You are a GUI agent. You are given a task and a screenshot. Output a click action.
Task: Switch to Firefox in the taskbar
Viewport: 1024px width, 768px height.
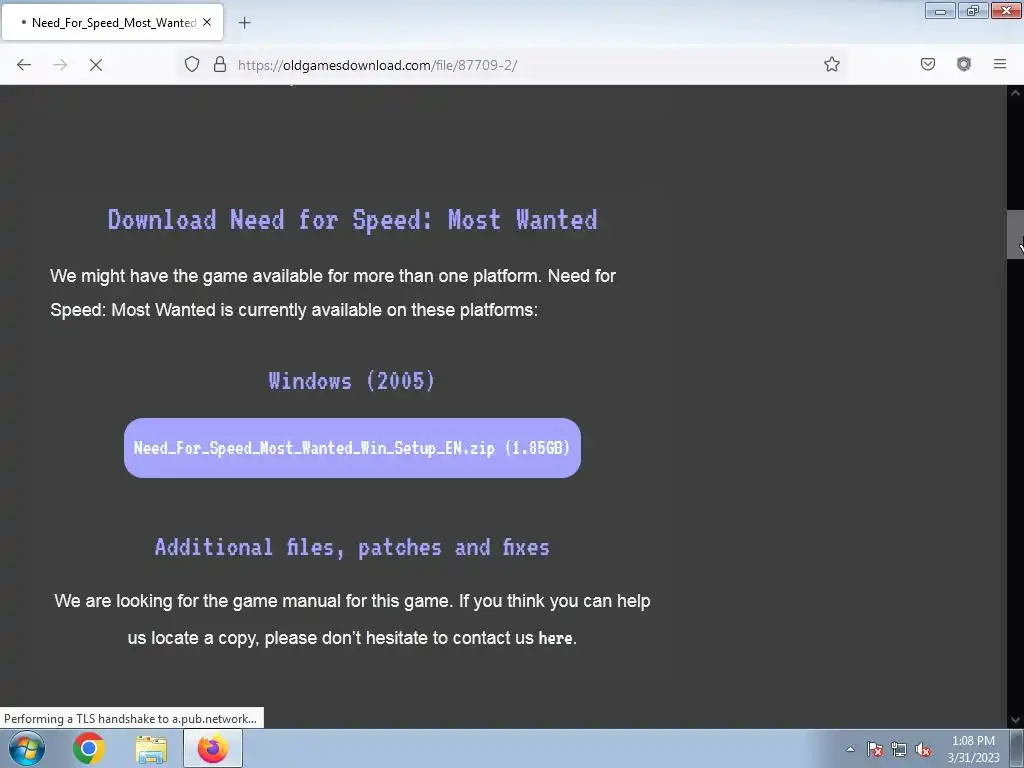(213, 748)
